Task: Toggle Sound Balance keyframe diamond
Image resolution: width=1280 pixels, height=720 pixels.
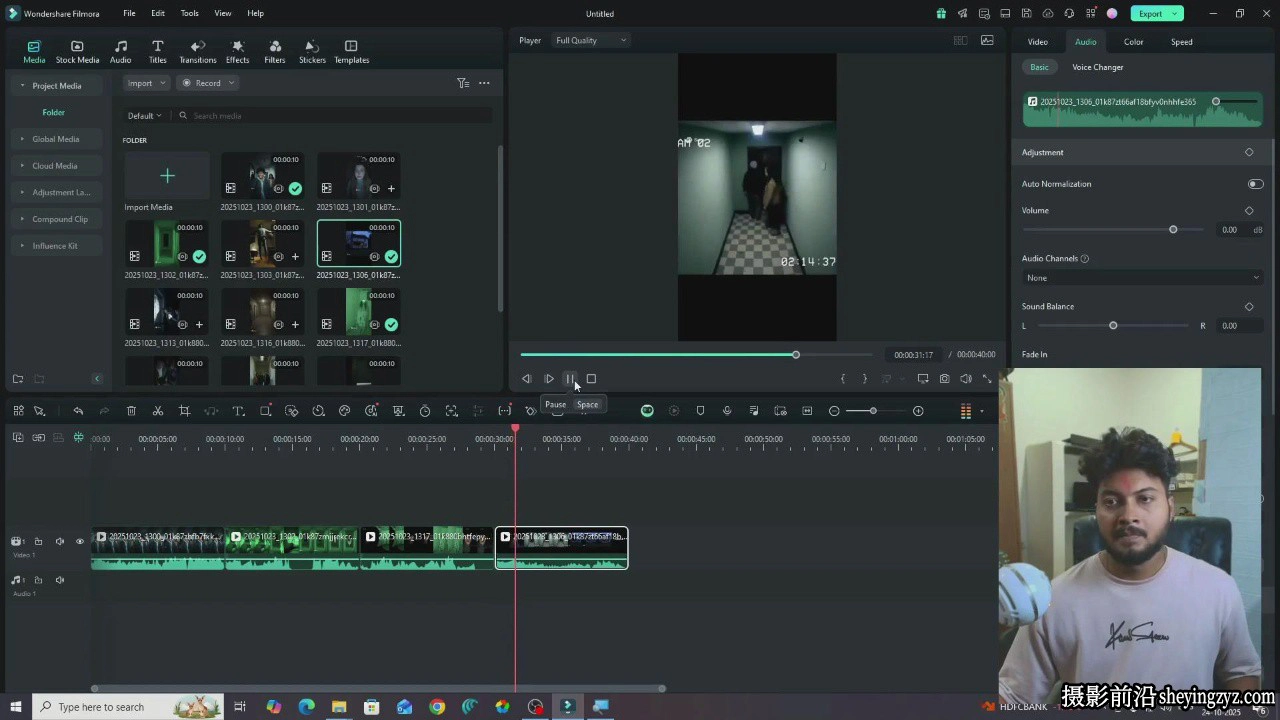Action: (x=1249, y=307)
